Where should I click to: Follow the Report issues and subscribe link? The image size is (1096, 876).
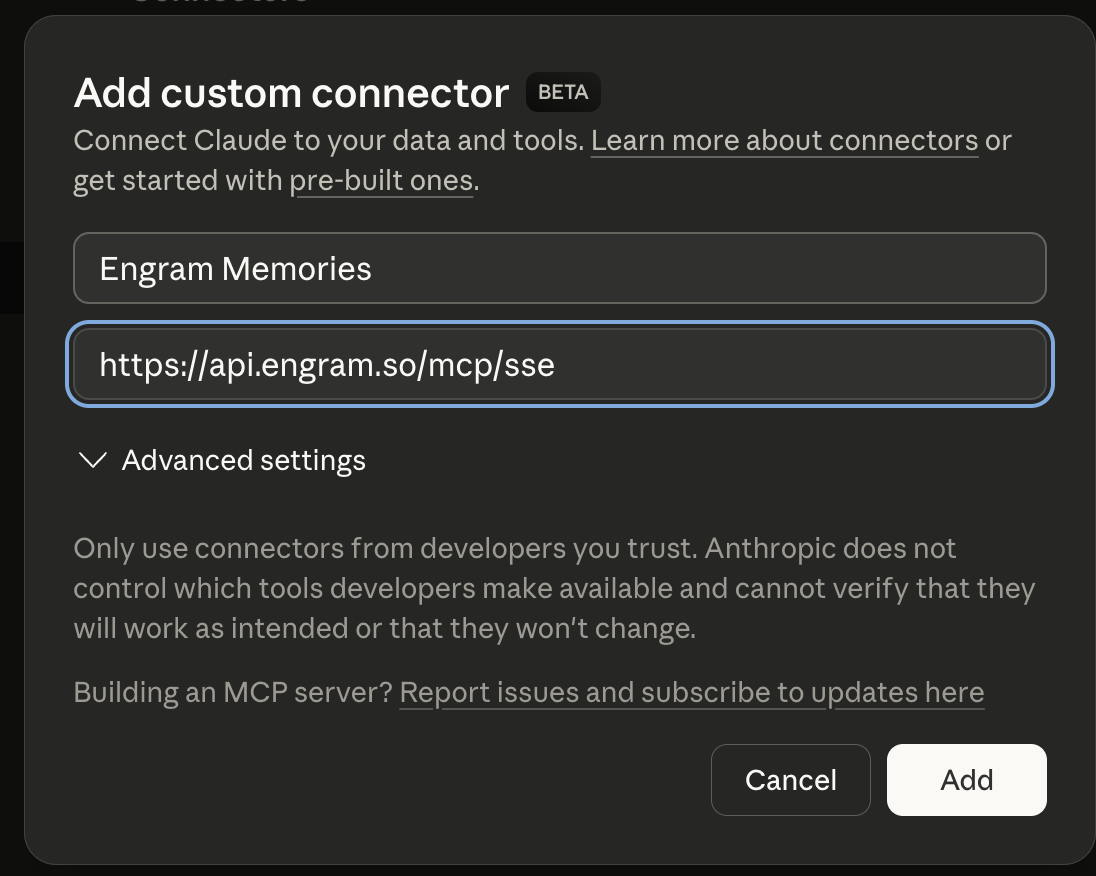(x=691, y=692)
